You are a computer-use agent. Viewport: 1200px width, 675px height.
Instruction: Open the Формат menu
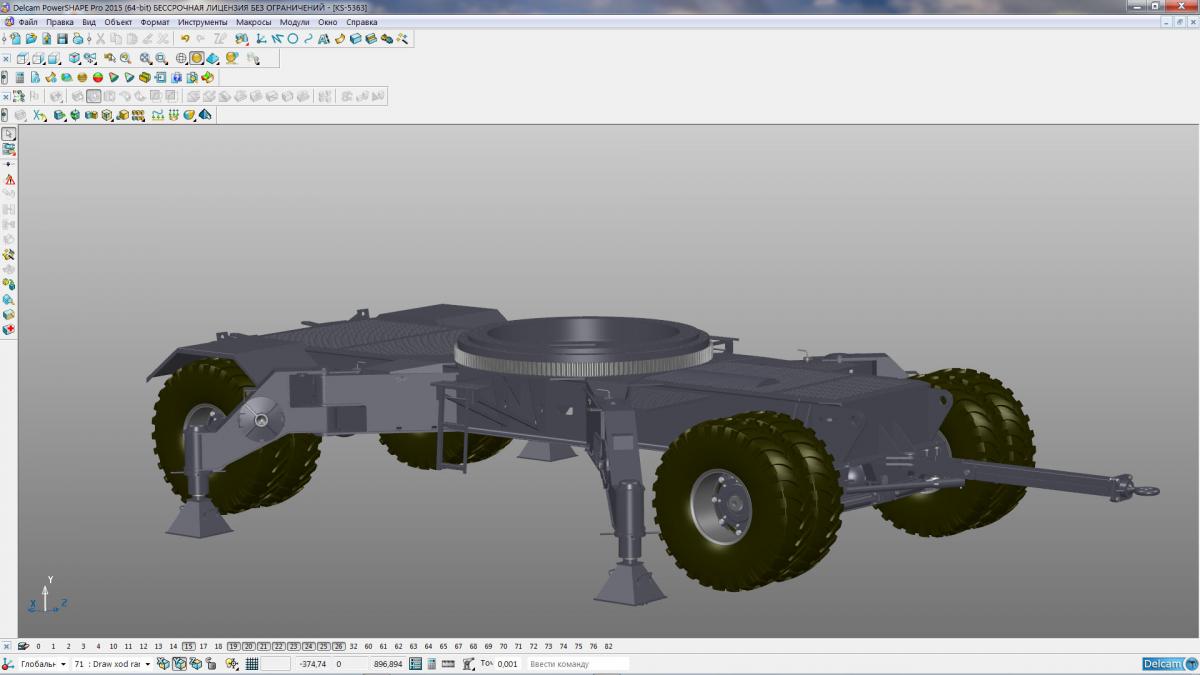155,22
